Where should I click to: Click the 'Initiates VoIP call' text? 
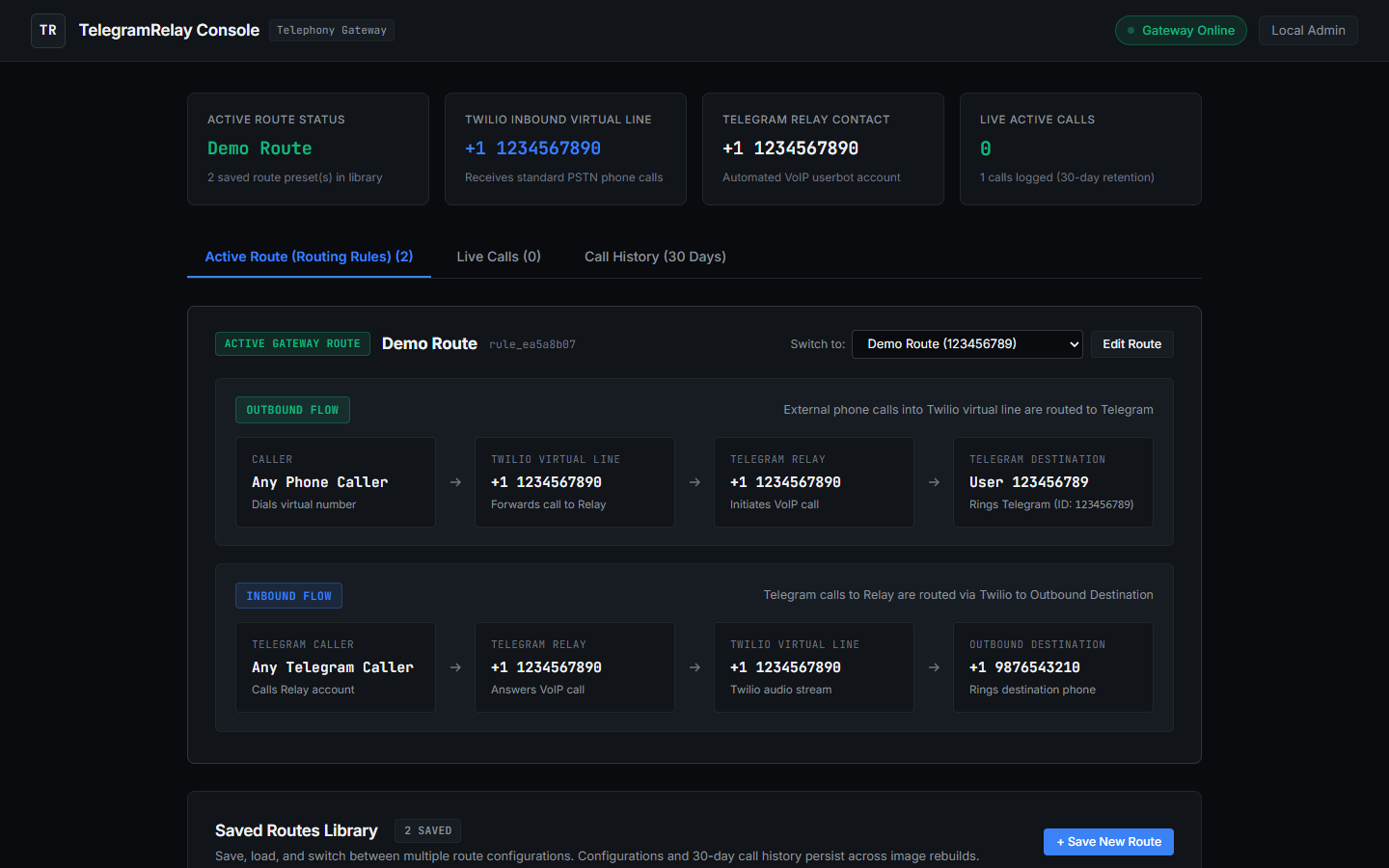click(775, 504)
